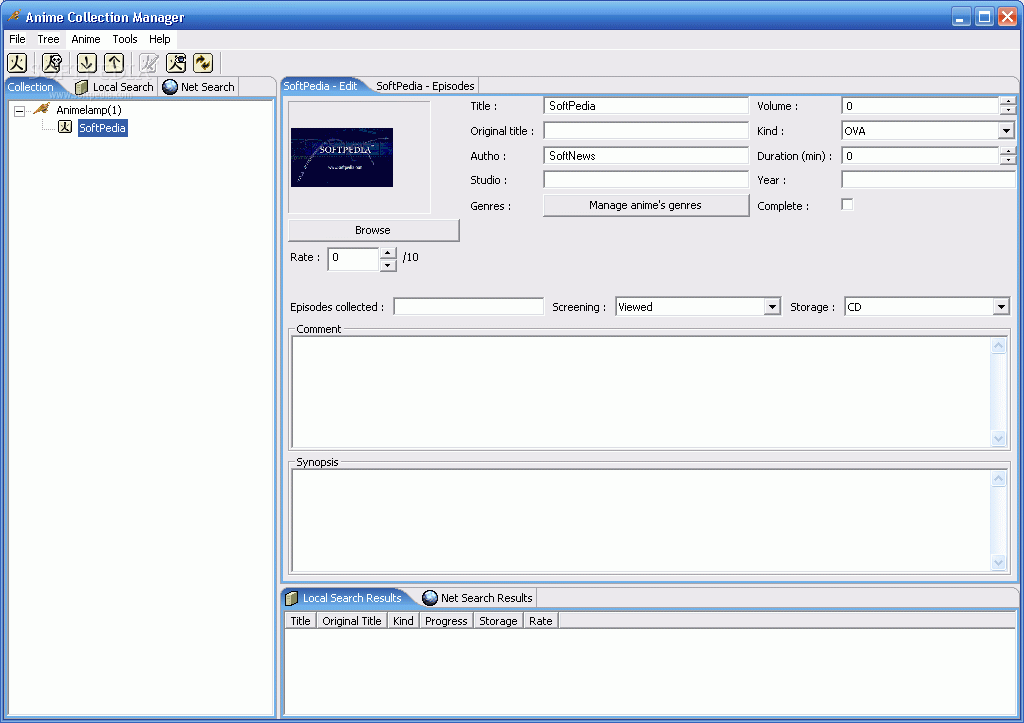Select the SoftPedia item in collection tree
The width and height of the screenshot is (1024, 723).
[x=103, y=128]
